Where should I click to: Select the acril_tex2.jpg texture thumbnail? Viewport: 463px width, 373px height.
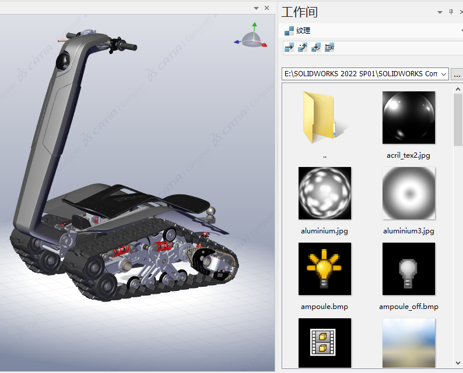(409, 118)
